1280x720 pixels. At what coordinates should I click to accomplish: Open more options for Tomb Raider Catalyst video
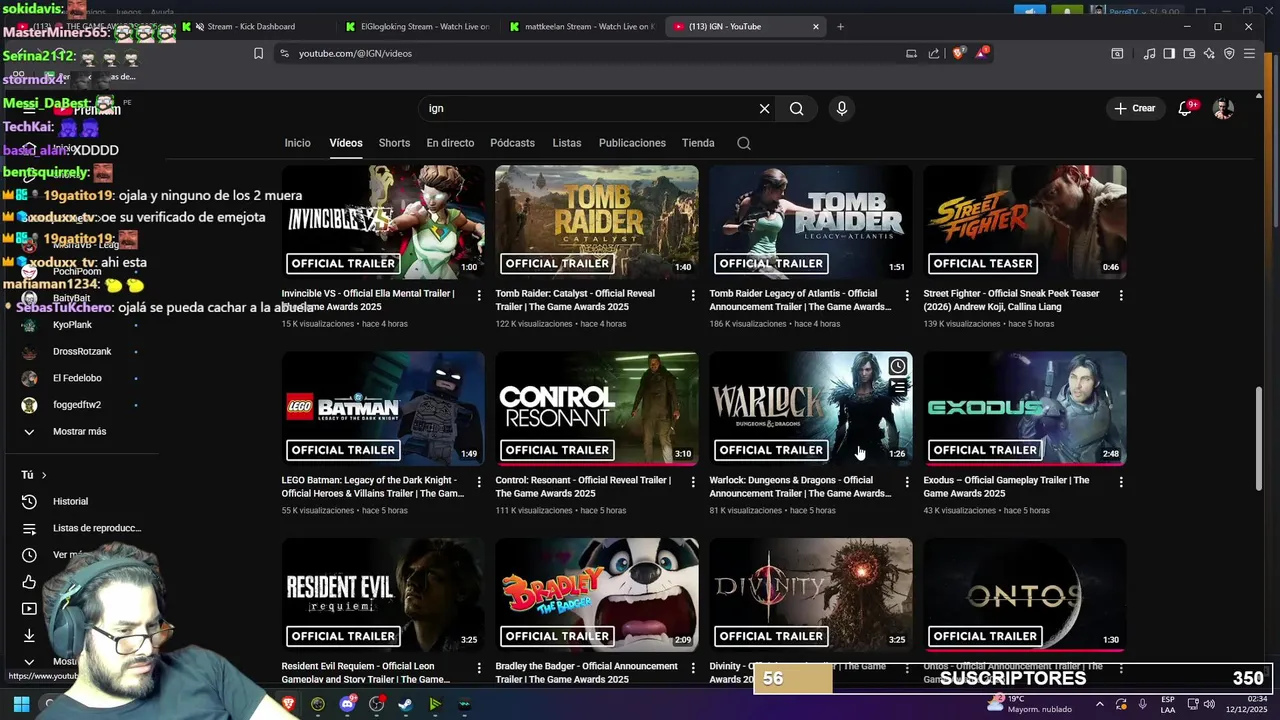tap(693, 295)
